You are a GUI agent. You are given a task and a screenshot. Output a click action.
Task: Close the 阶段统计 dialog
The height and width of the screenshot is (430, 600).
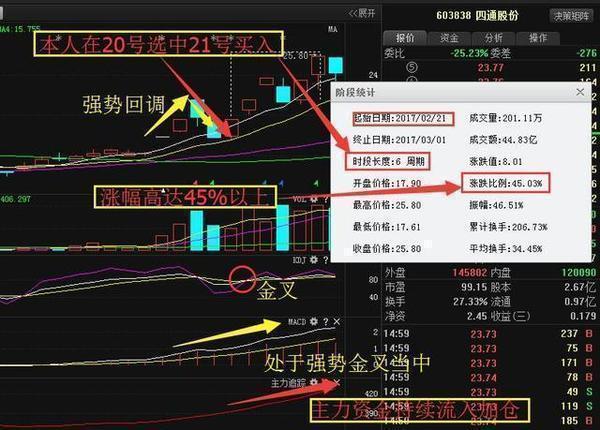tap(579, 92)
